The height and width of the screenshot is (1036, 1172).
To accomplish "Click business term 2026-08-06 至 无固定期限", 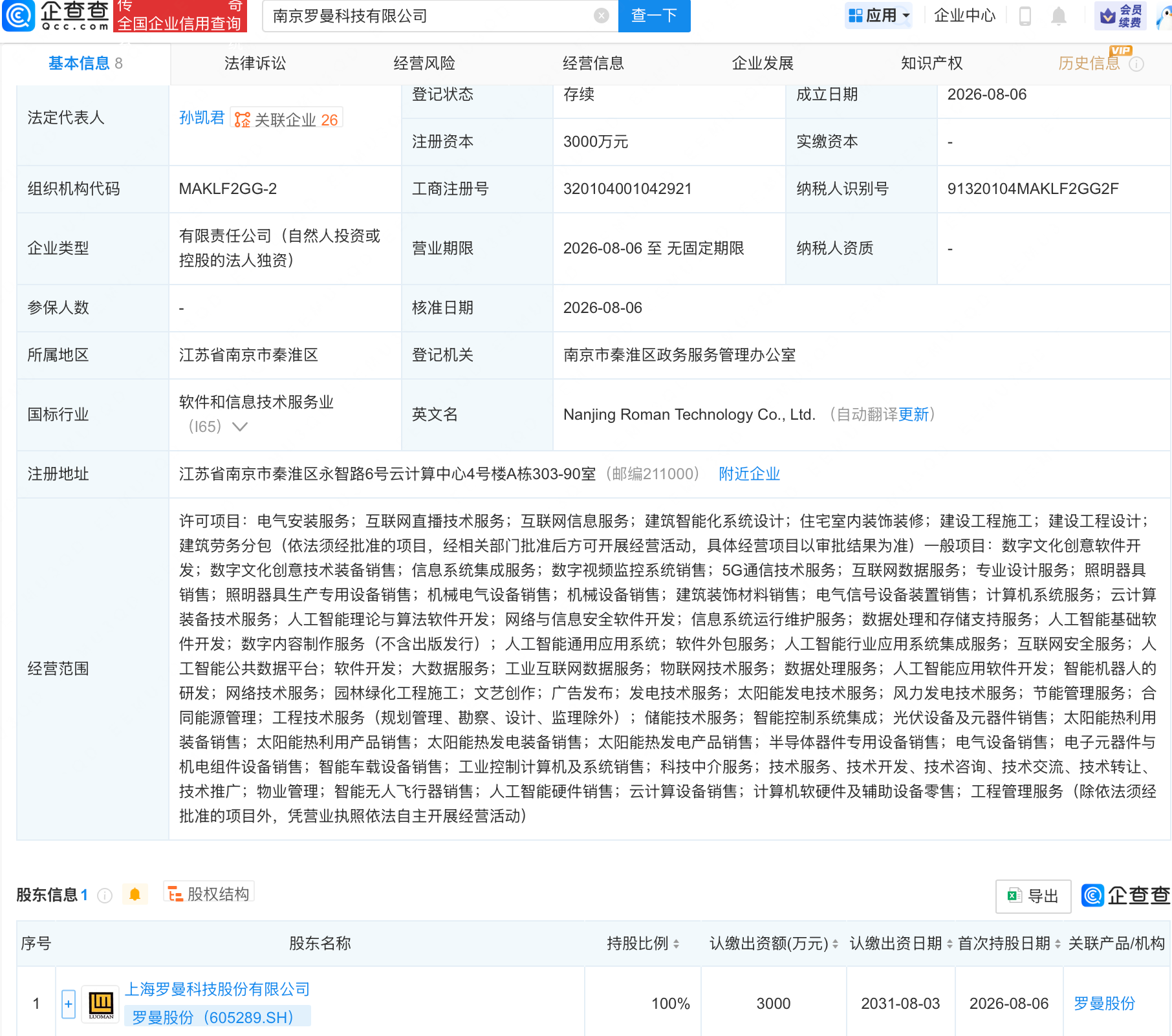I will [654, 248].
